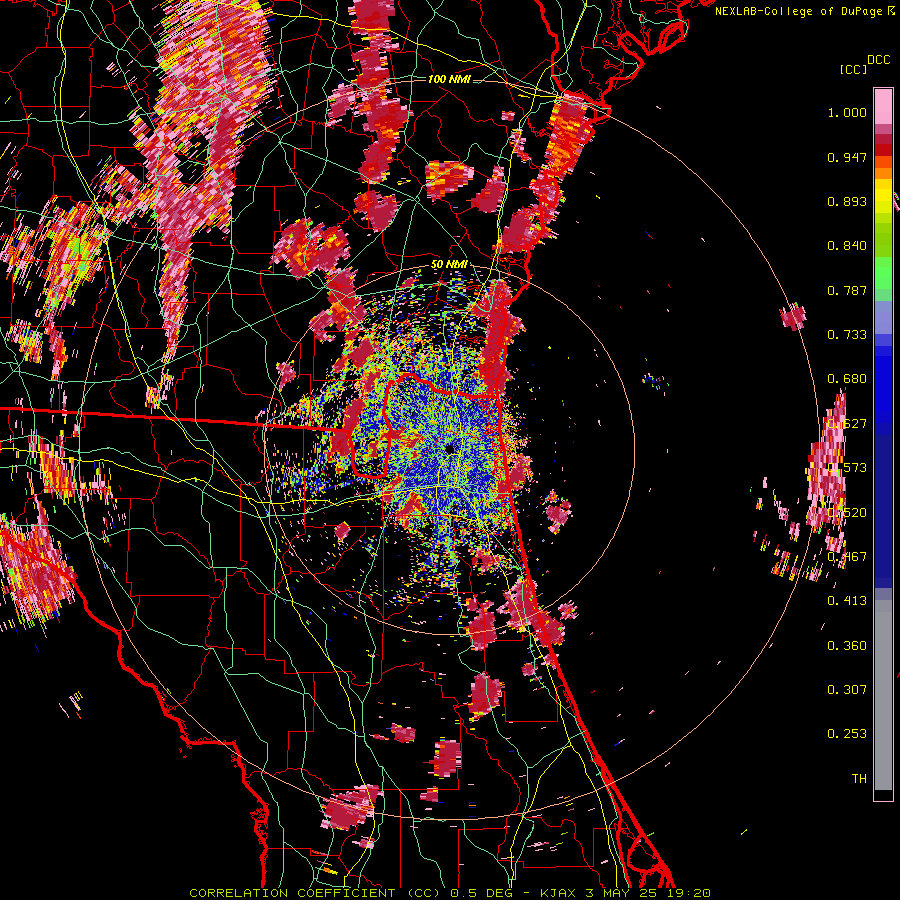Click the 0.947 scale value
Image resolution: width=900 pixels, height=900 pixels.
tap(847, 157)
